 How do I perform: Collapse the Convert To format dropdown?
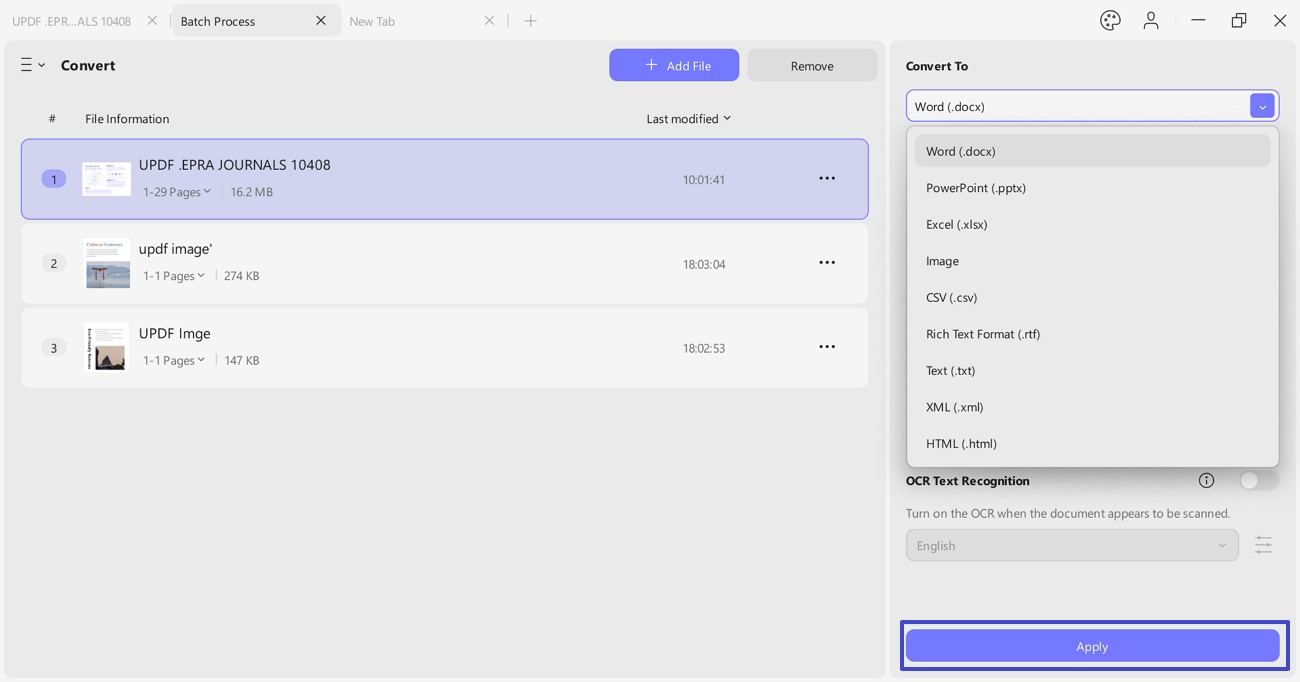1262,106
